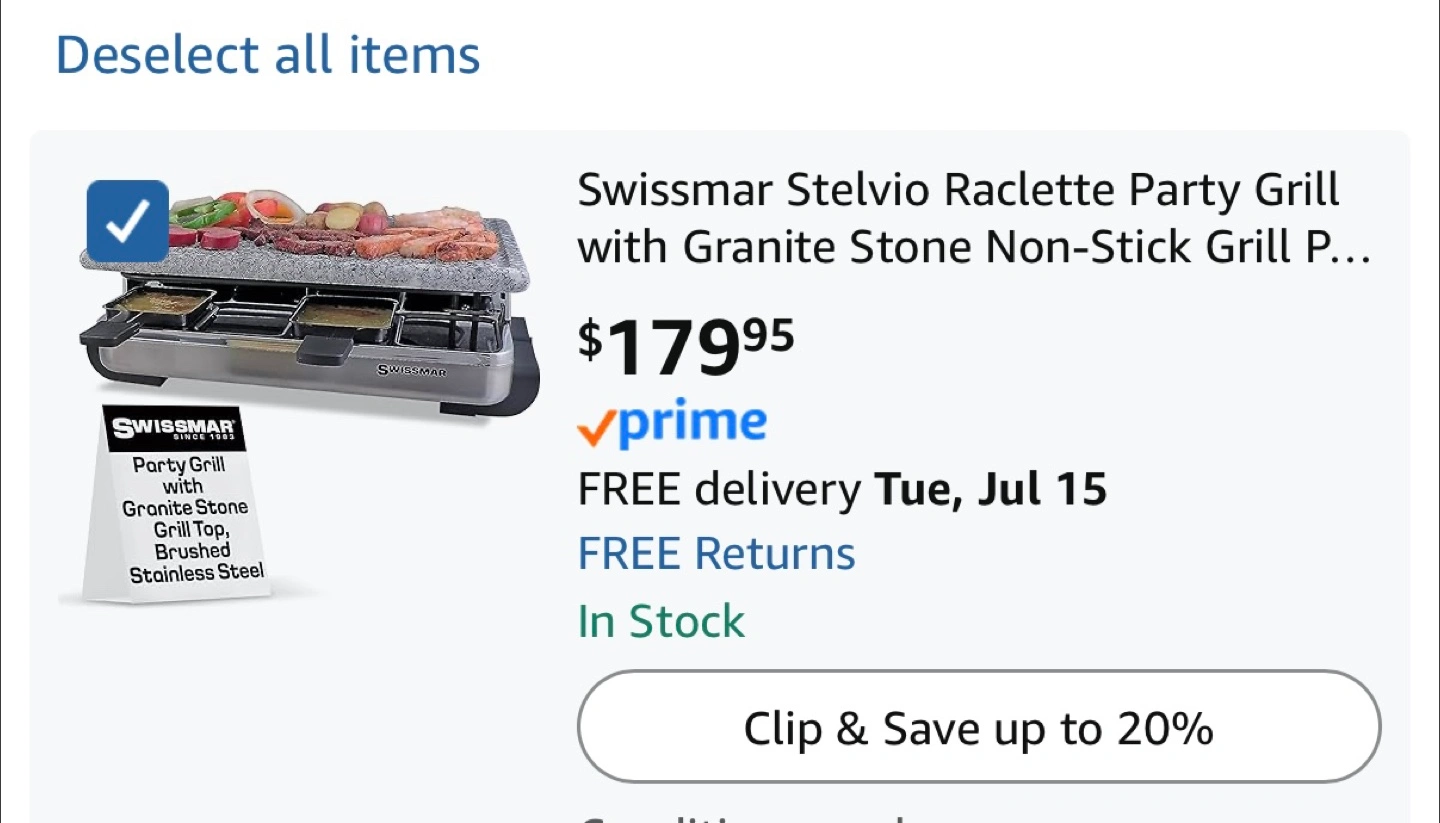Expand the truncated title ellipsis
Screen dimensions: 1440x823
1353,250
